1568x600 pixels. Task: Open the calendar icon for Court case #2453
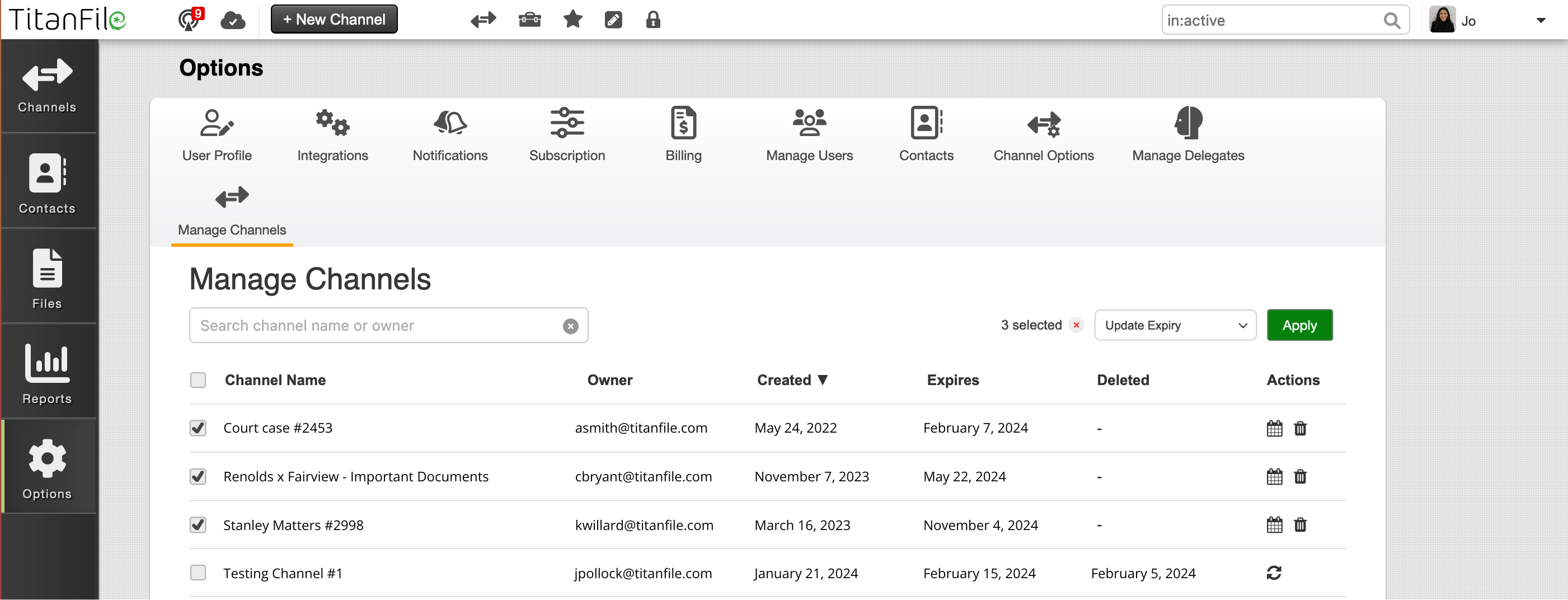click(1274, 428)
